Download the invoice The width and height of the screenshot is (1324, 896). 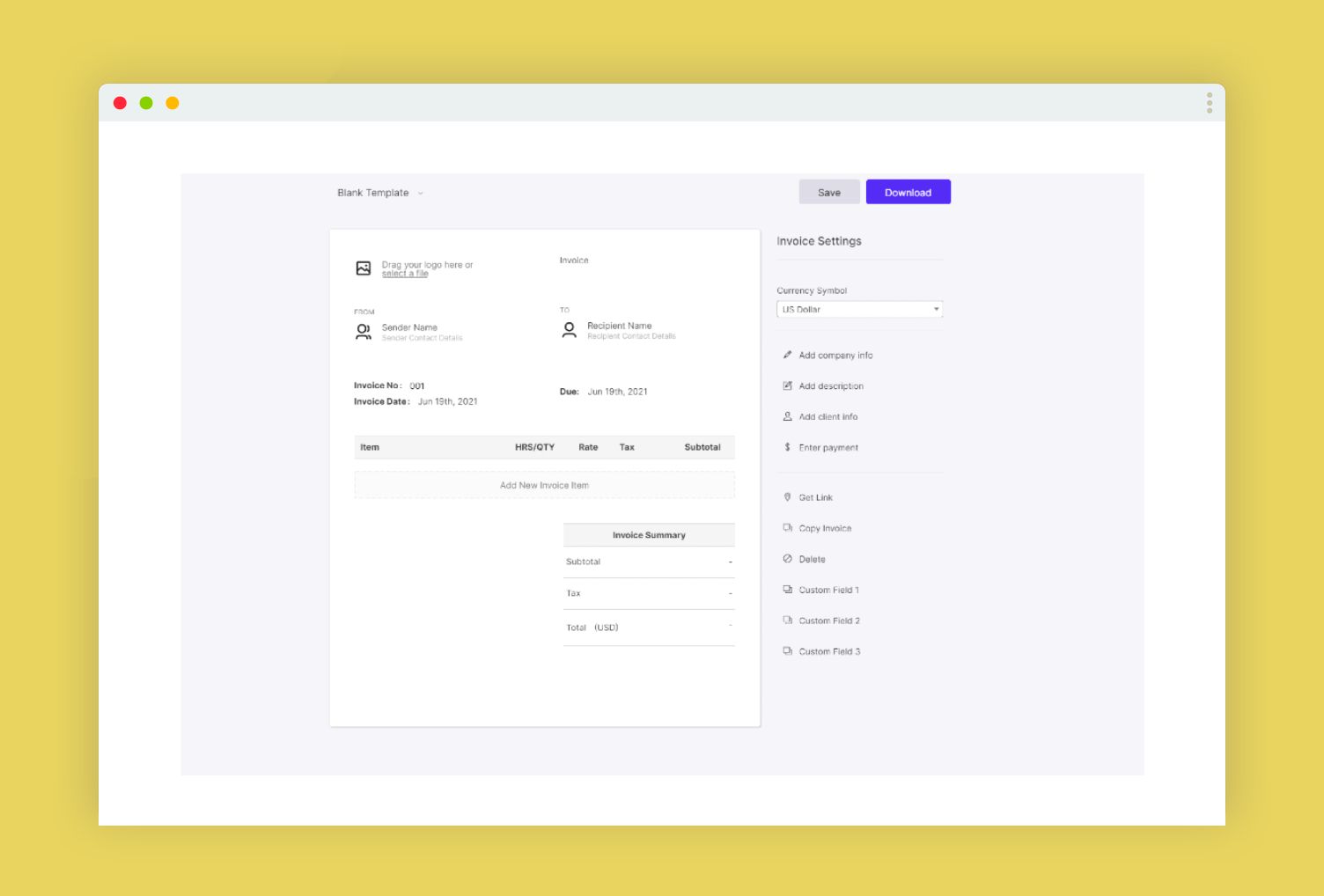[x=908, y=192]
